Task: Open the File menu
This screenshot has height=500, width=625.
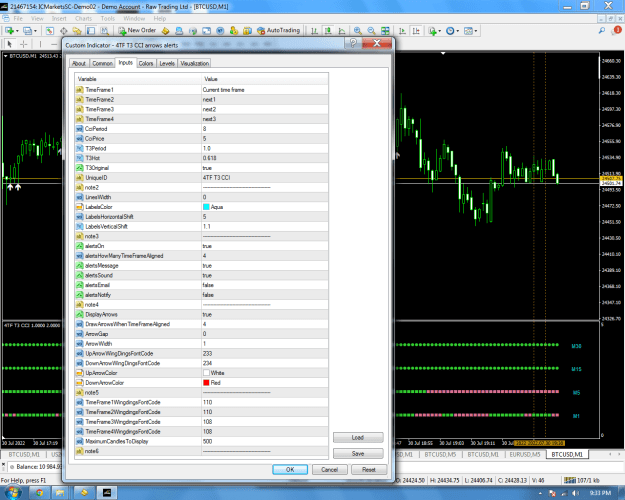Action: click(x=18, y=18)
